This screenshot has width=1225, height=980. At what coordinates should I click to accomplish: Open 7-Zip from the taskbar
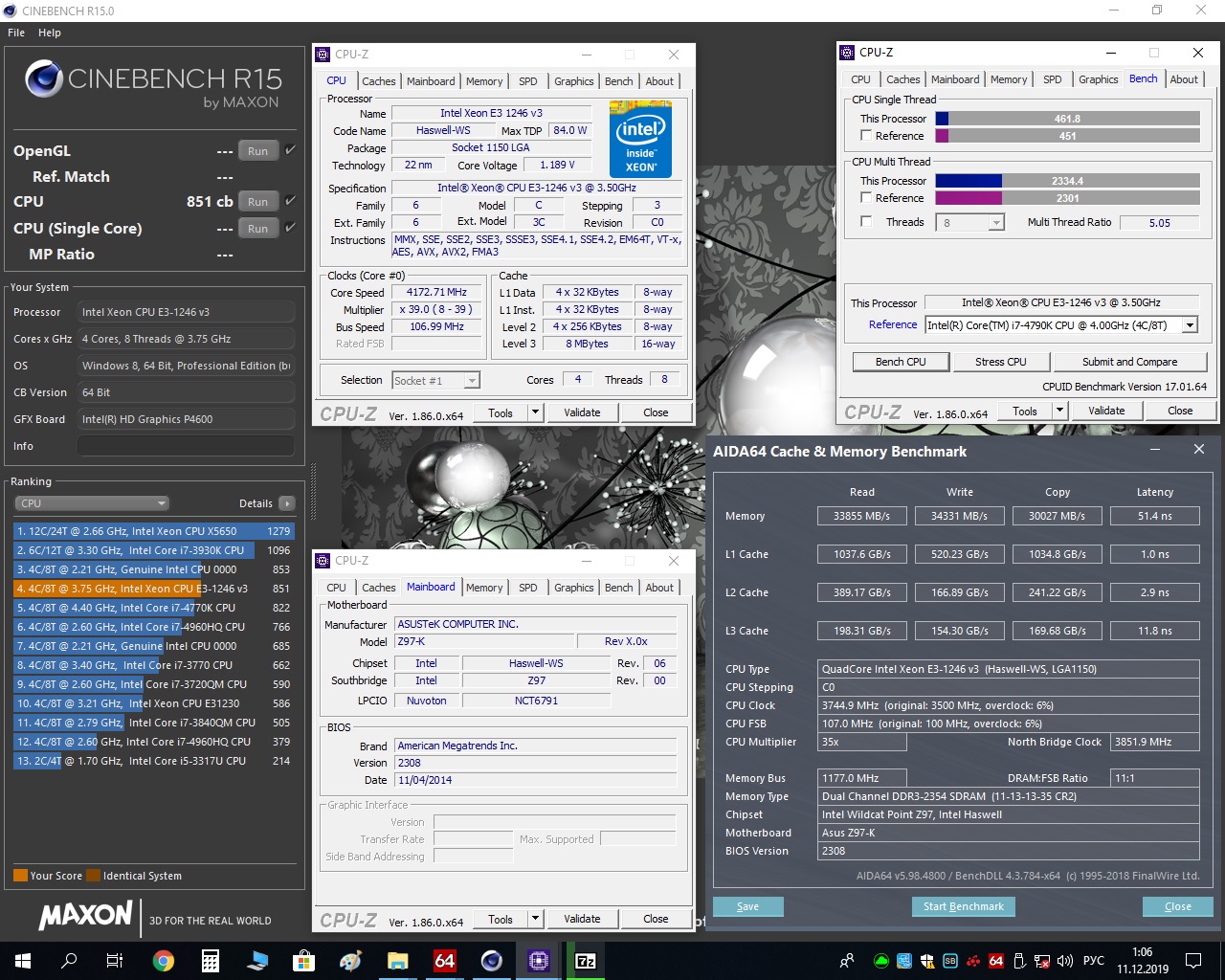[x=586, y=960]
